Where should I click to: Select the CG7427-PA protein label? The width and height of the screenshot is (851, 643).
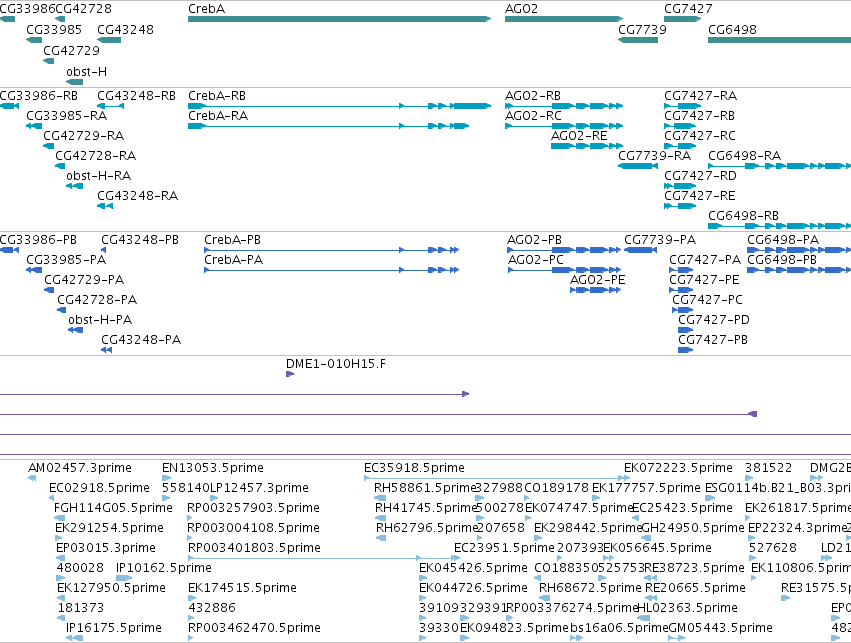[705, 260]
